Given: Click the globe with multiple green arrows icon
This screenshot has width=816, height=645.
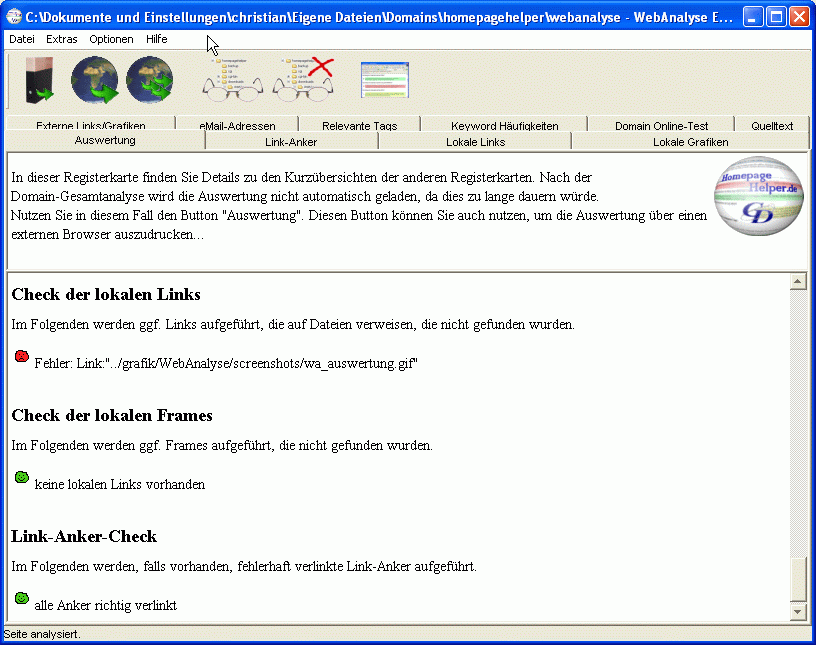Looking at the screenshot, I should coord(149,81).
